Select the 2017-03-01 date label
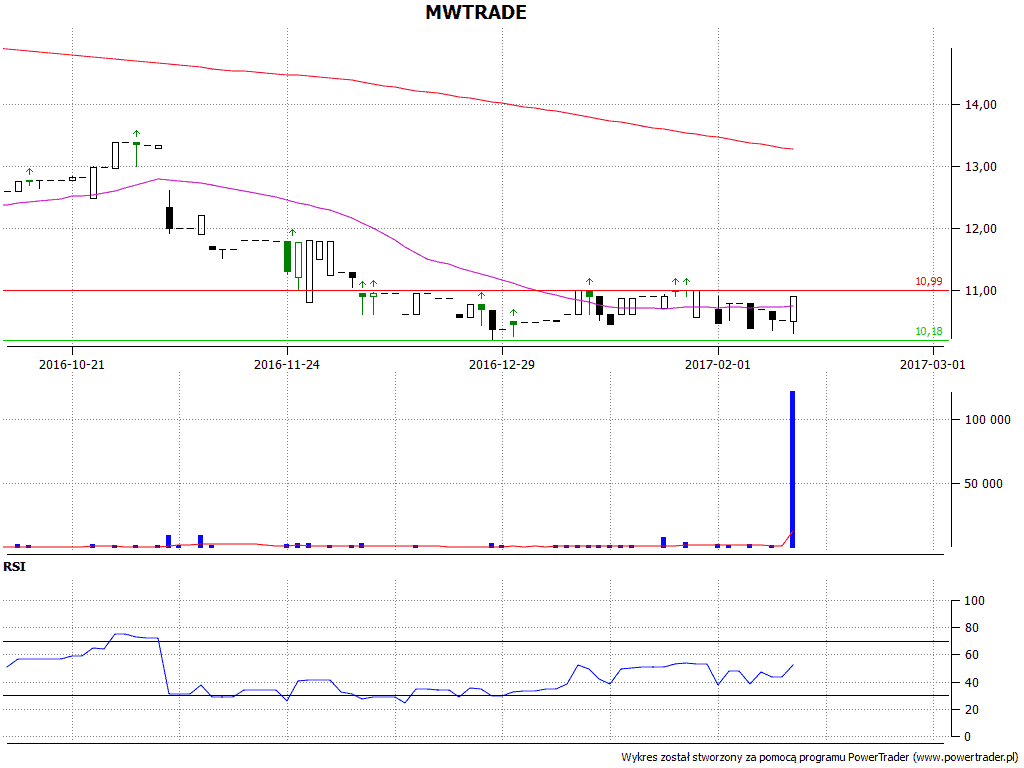 932,365
